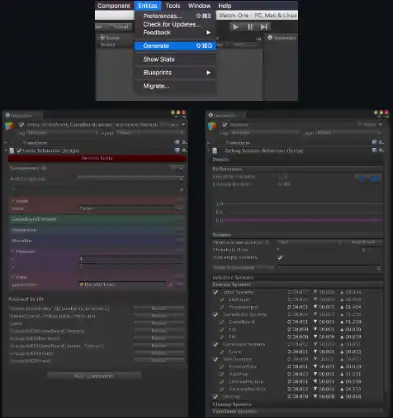Open gear menu on Debug System Behaviour row
Image resolution: width=393 pixels, height=418 pixels.
point(381,150)
